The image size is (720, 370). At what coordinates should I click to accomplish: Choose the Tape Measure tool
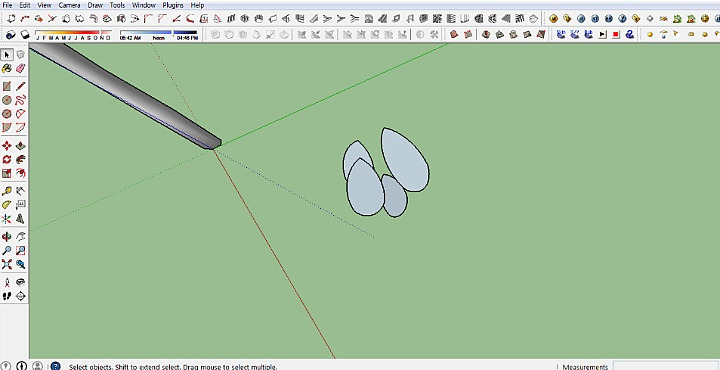[x=7, y=191]
